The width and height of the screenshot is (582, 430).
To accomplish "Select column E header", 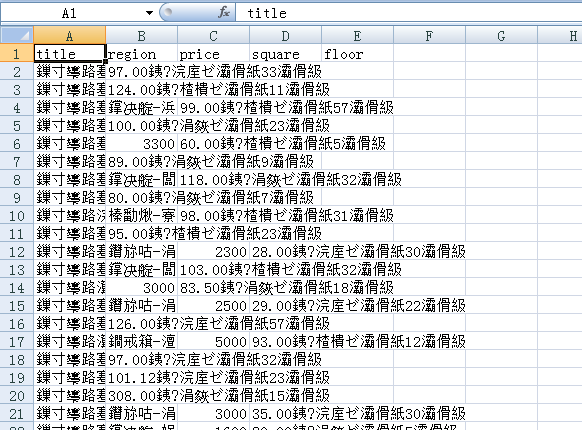I will 357,36.
